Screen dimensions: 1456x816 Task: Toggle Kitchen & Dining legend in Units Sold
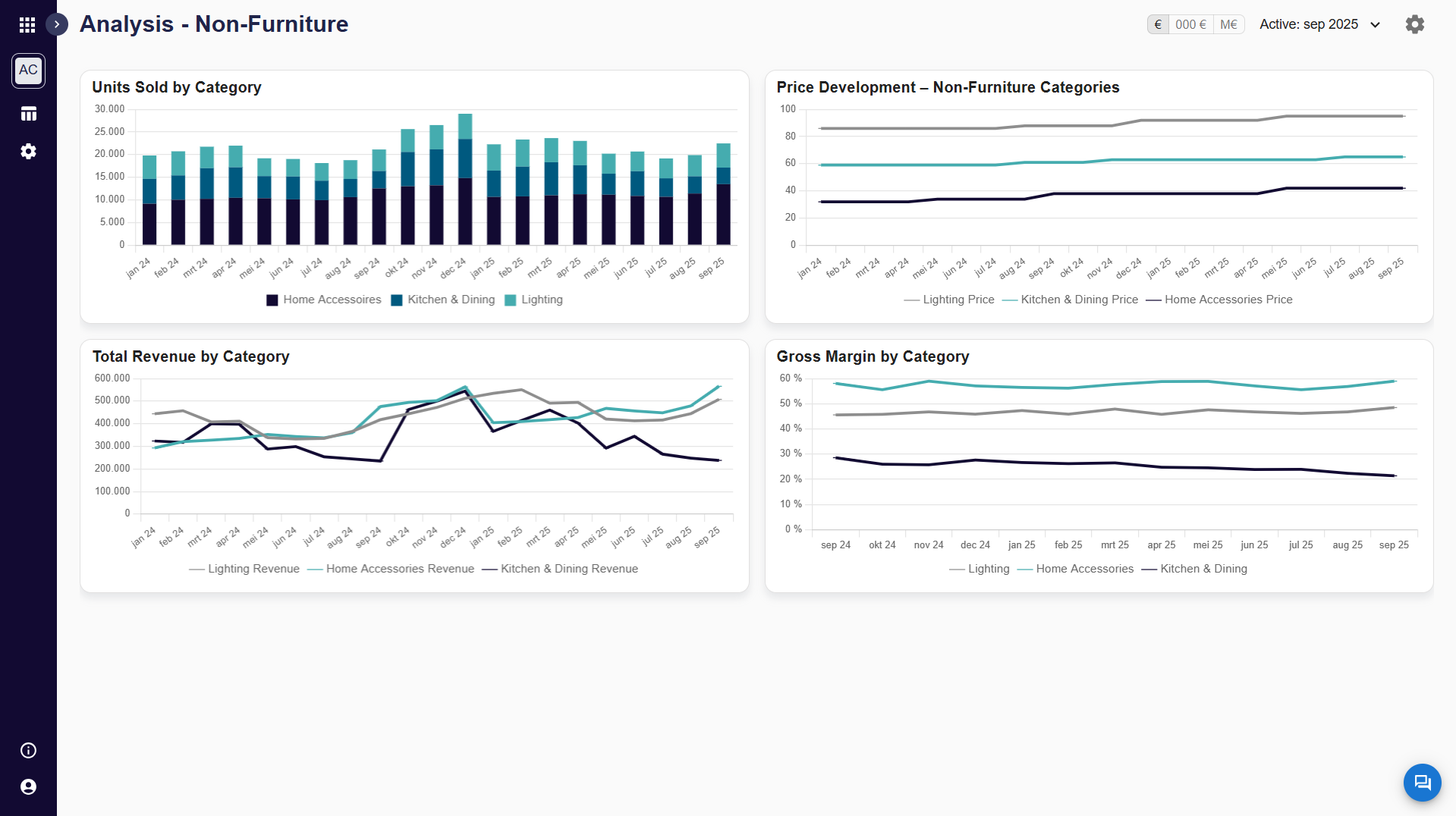(x=443, y=300)
